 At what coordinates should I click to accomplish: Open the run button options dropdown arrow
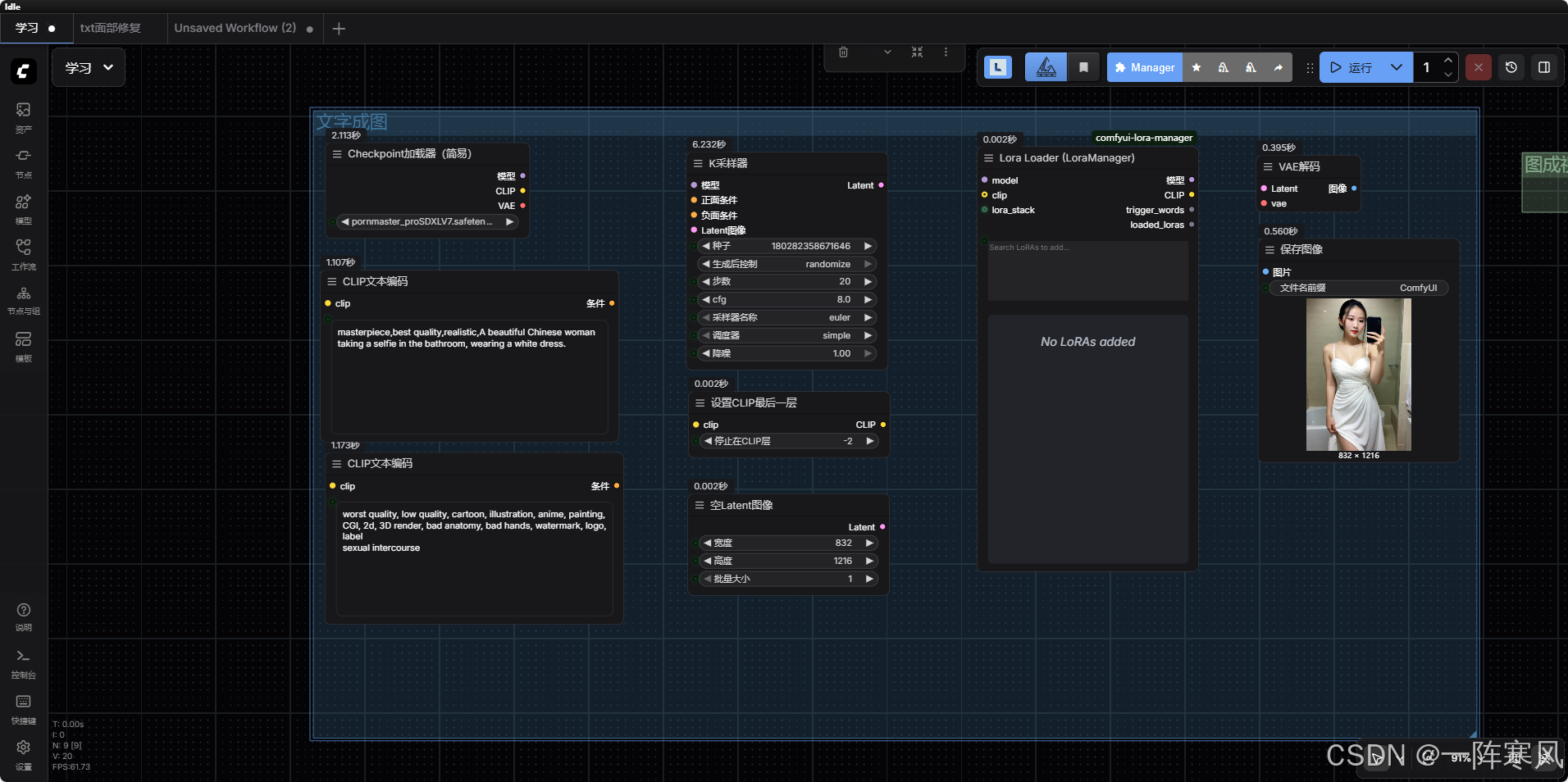(x=1396, y=67)
